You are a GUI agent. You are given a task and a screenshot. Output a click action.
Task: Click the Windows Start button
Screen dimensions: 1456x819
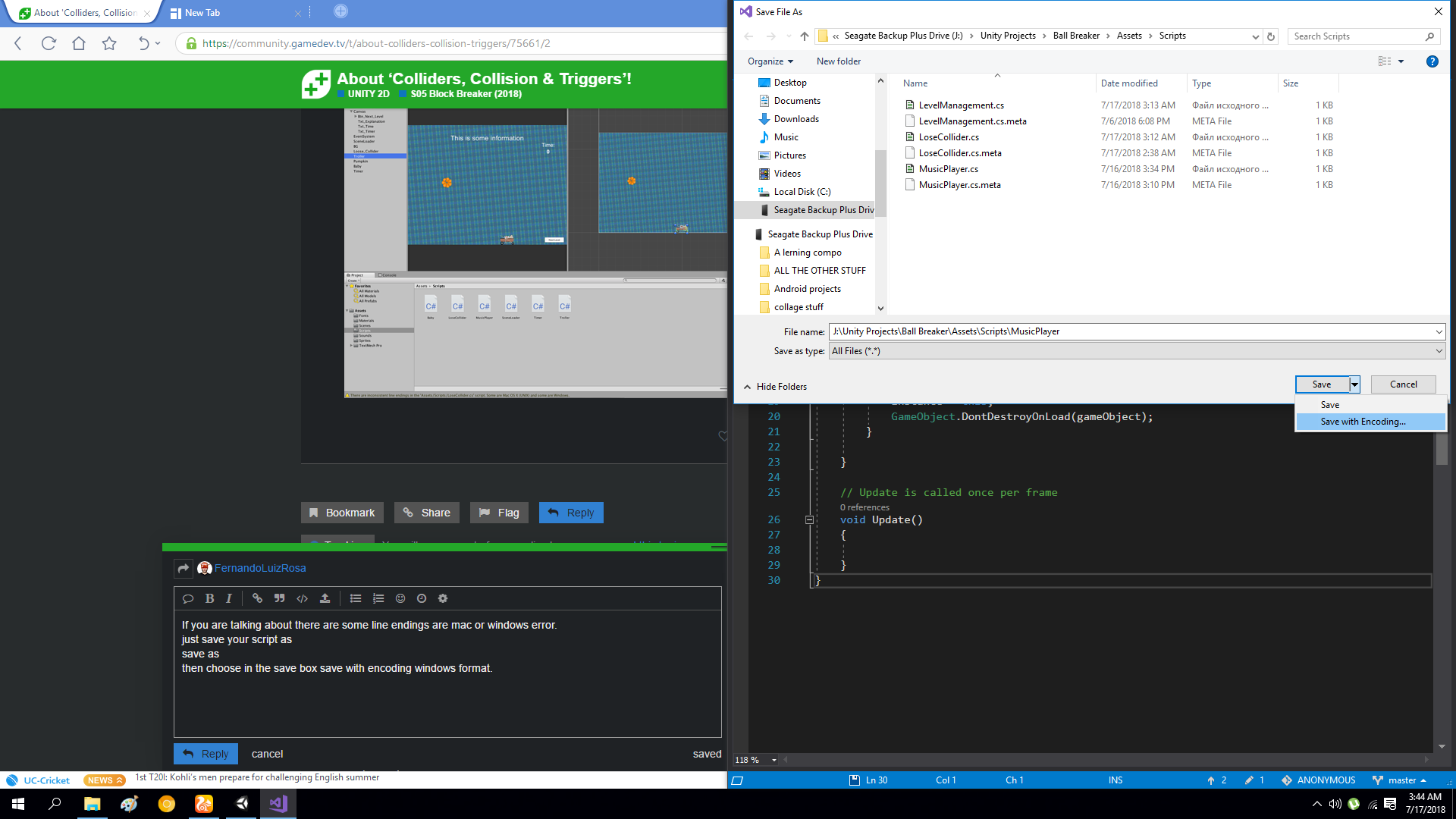(18, 804)
